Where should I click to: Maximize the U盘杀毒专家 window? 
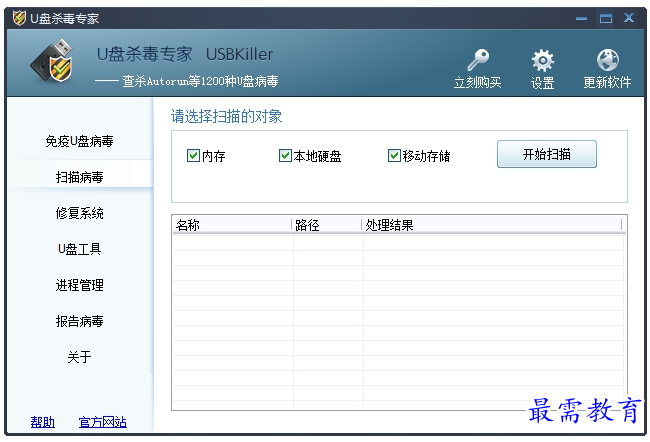(606, 18)
